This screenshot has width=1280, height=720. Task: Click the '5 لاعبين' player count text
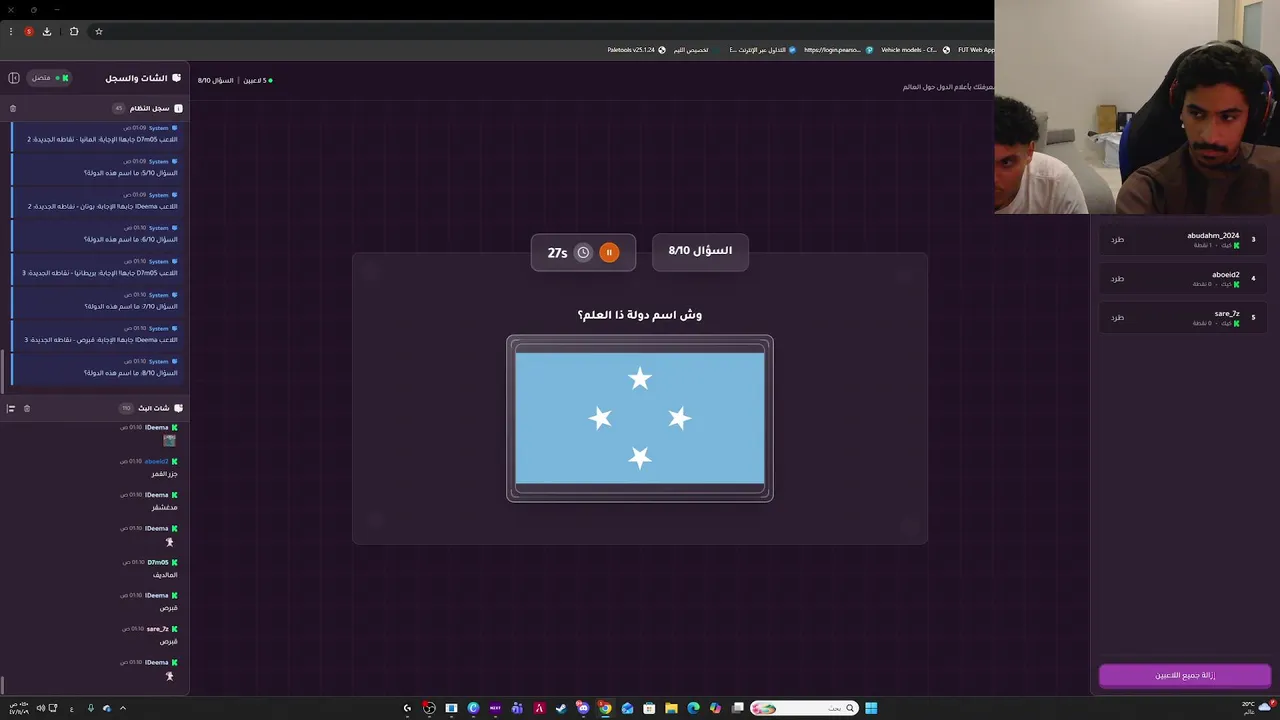(258, 80)
